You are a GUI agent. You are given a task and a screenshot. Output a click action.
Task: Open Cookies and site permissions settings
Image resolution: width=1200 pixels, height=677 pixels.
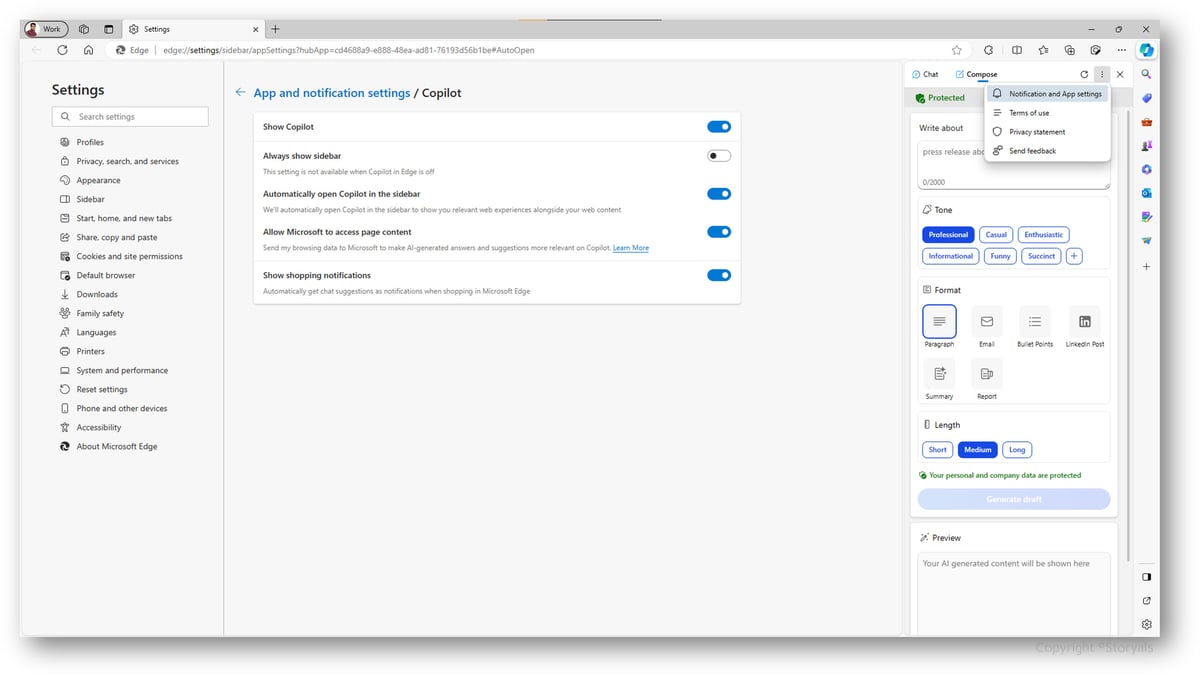pos(130,256)
